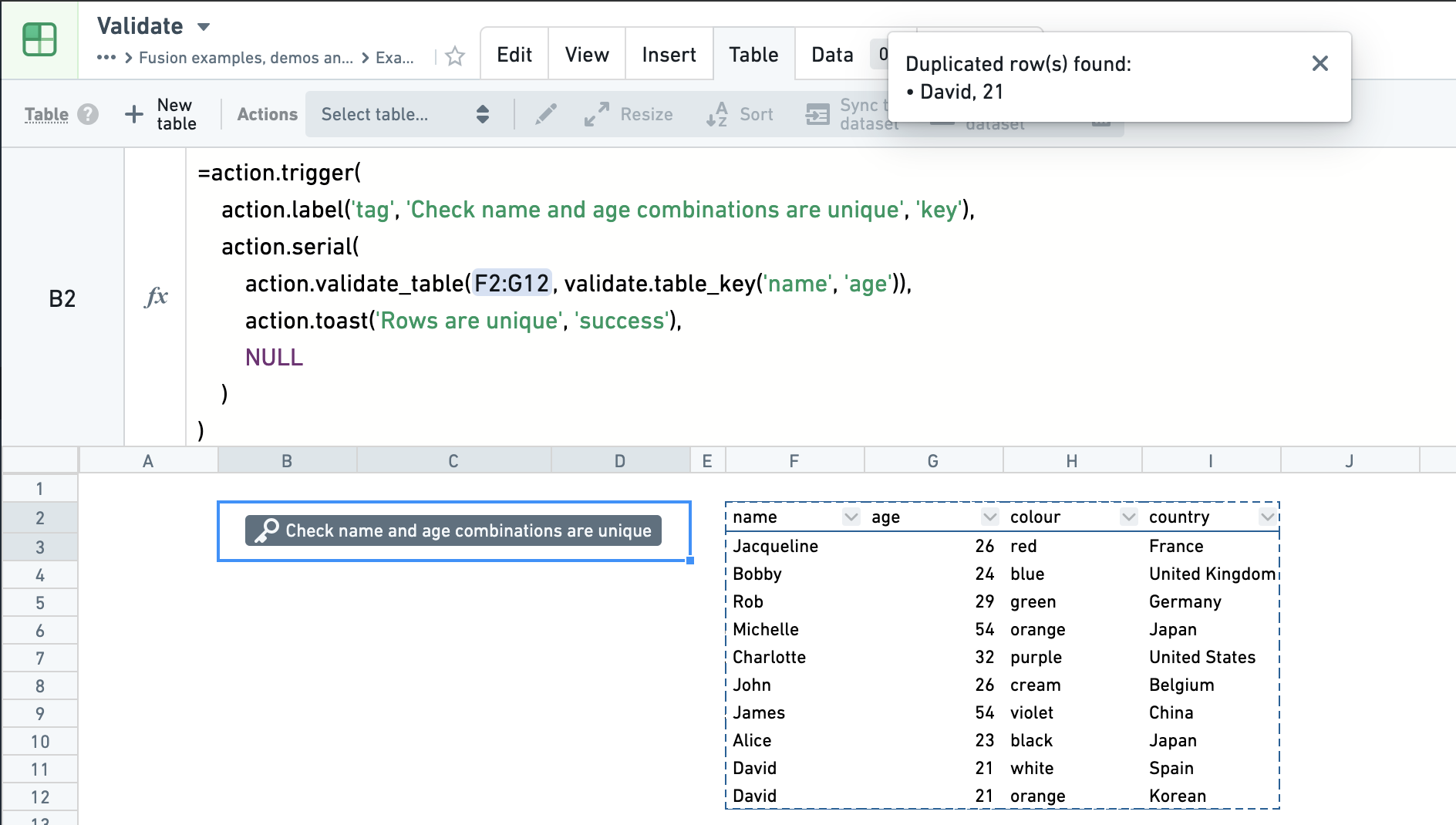Select row 5 header

[x=40, y=603]
